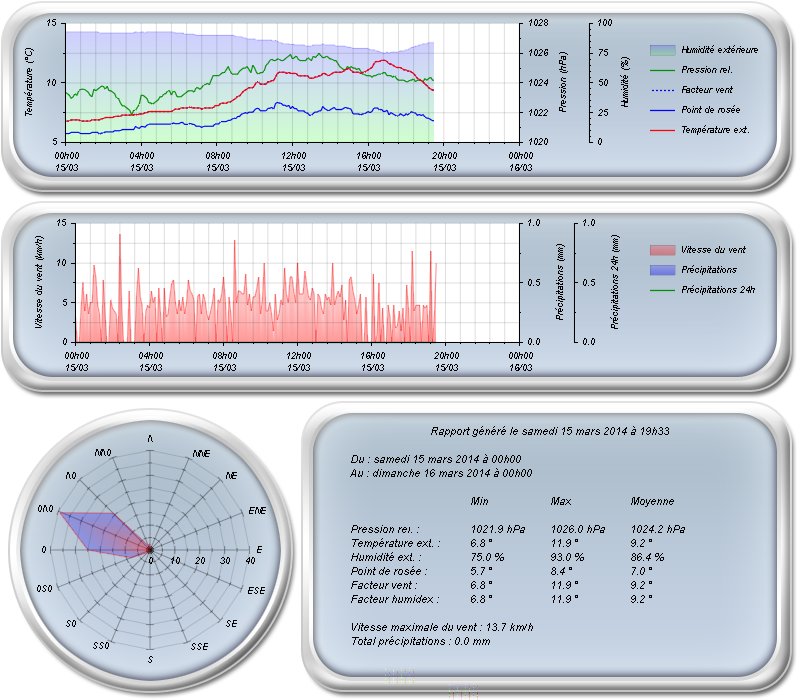Click the 04h00 tick on temperature chart

[142, 156]
